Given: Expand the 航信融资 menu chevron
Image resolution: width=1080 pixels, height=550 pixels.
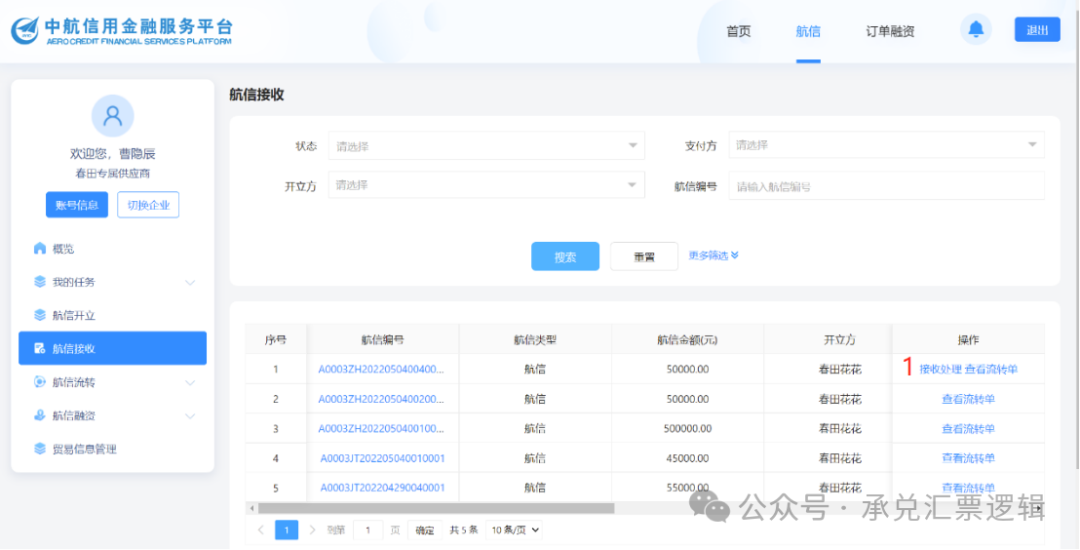Looking at the screenshot, I should click(x=190, y=416).
